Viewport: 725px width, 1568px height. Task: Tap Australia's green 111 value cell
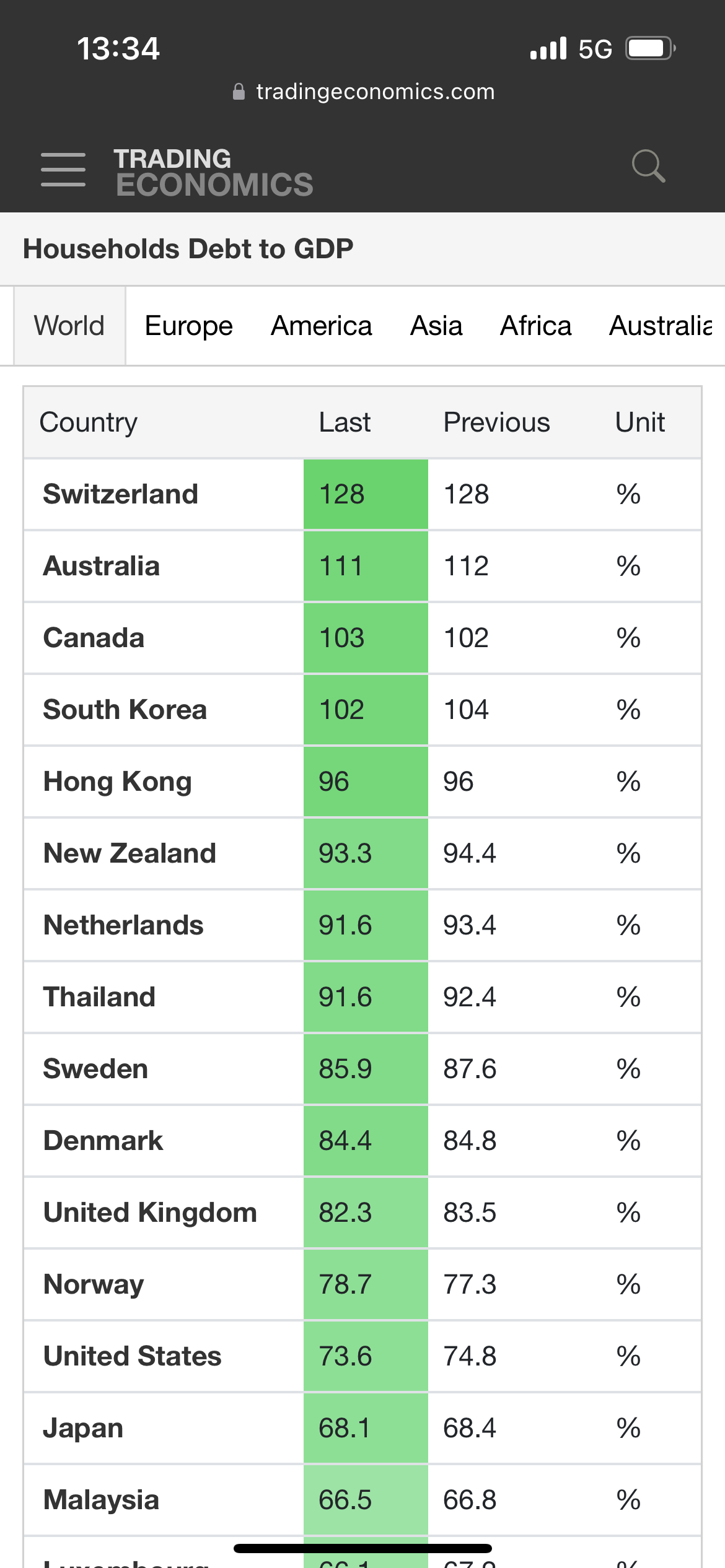(366, 566)
